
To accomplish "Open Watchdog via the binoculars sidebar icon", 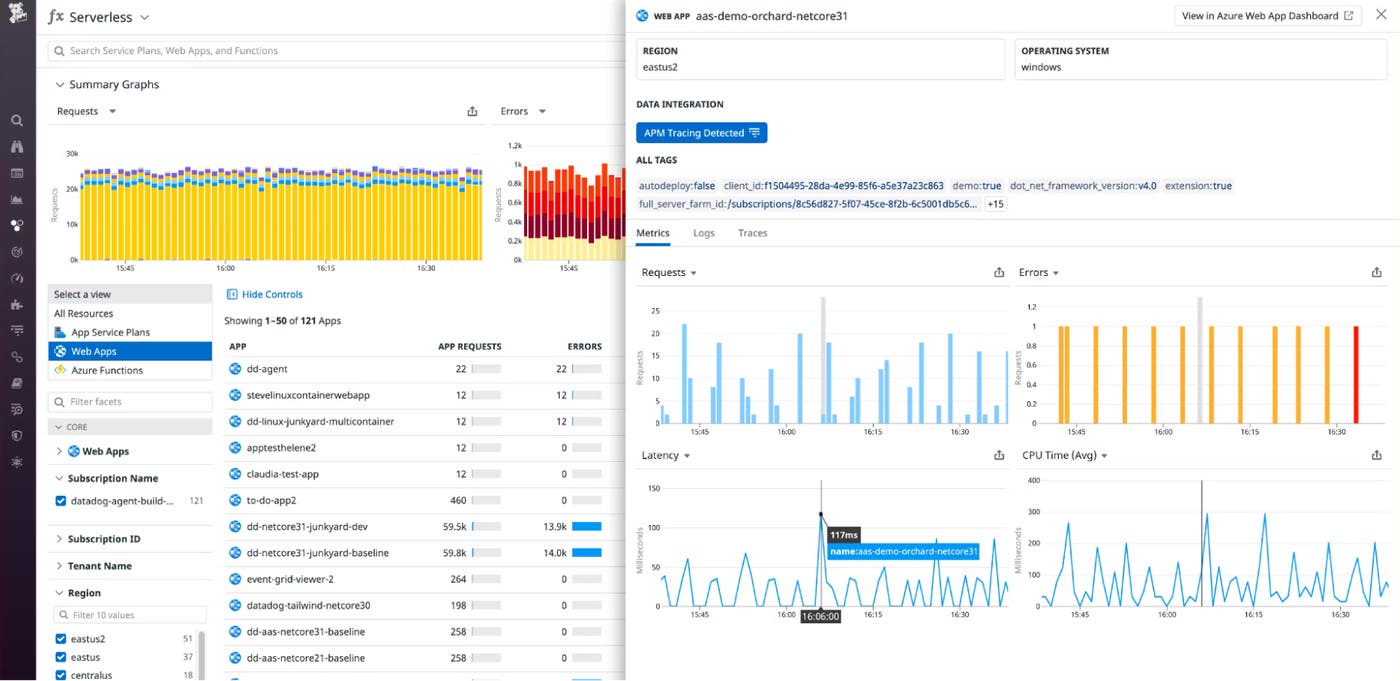I will tap(17, 146).
